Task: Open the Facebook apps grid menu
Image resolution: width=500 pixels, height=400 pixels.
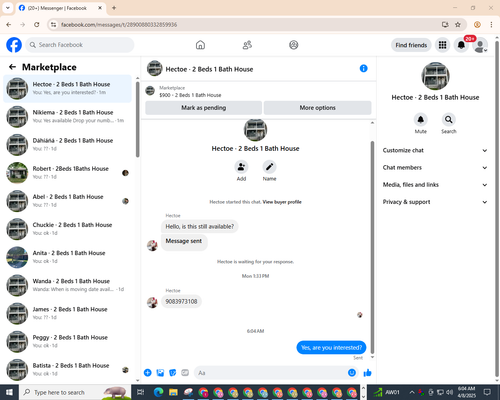Action: (442, 45)
